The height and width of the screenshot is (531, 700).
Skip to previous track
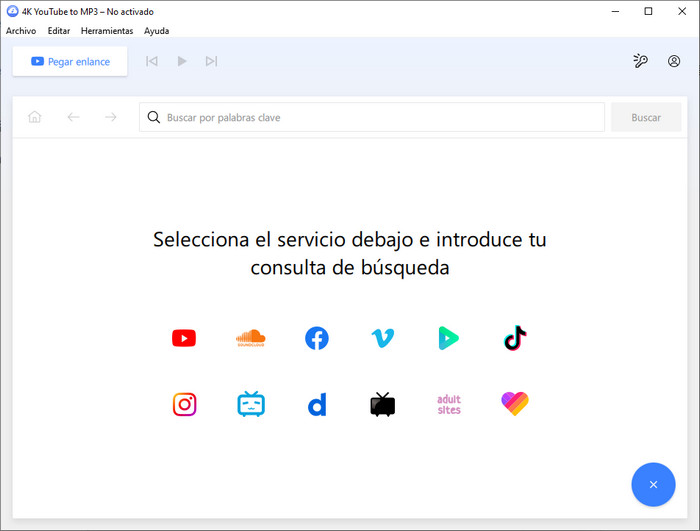pos(152,61)
